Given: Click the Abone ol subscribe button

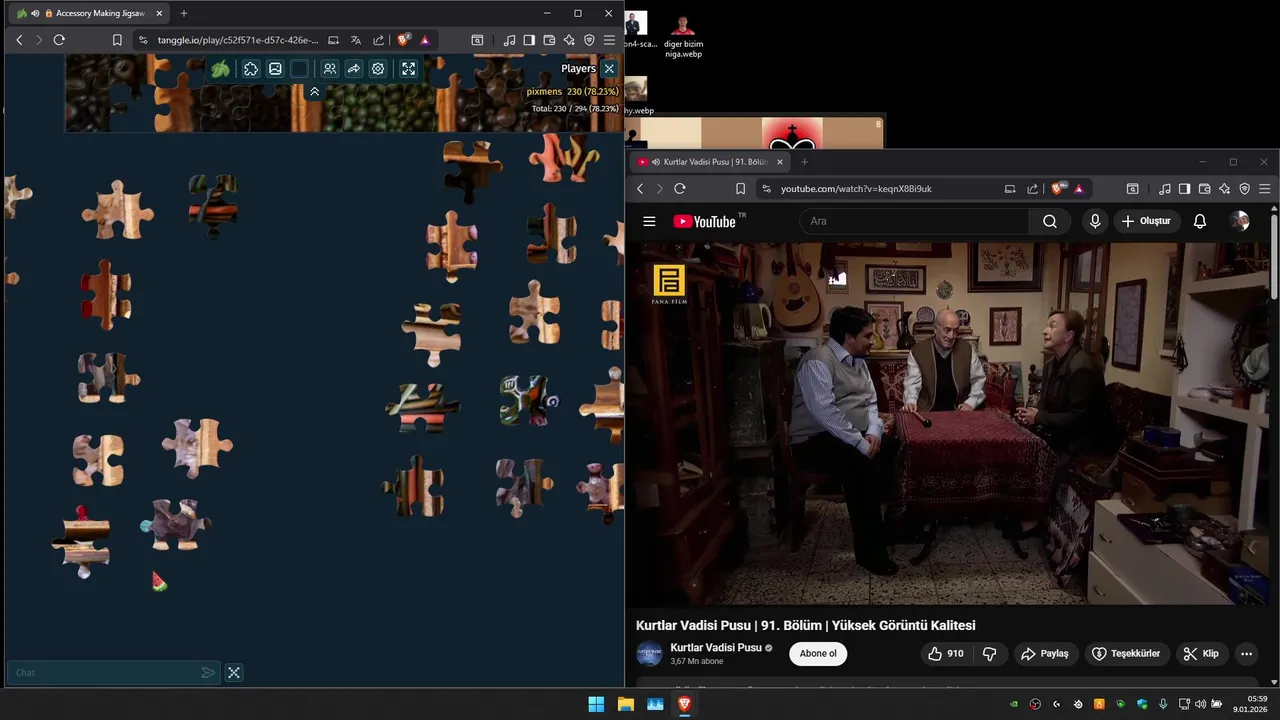Looking at the screenshot, I should click(818, 654).
